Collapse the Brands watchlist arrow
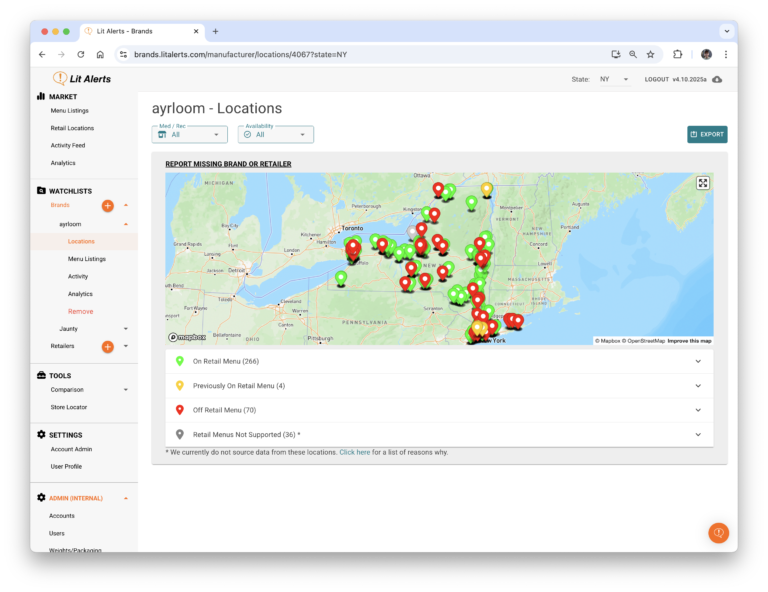This screenshot has height=592, width=768. click(126, 205)
